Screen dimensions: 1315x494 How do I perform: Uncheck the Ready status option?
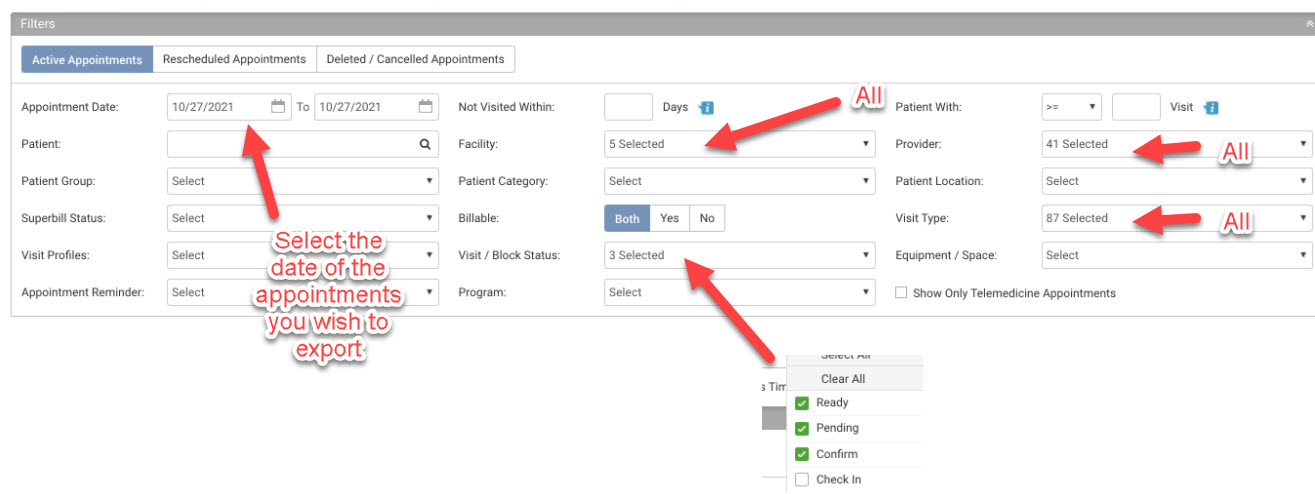(802, 403)
